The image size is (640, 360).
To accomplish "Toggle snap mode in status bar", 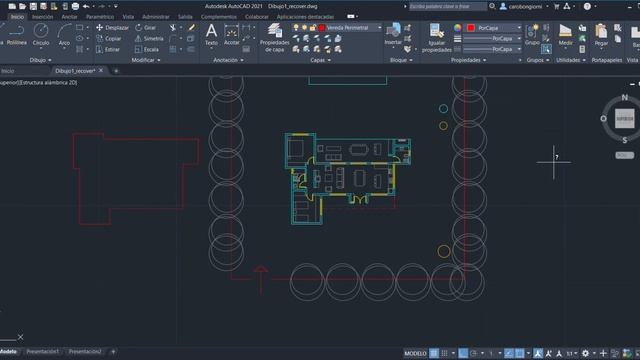I will (x=445, y=353).
